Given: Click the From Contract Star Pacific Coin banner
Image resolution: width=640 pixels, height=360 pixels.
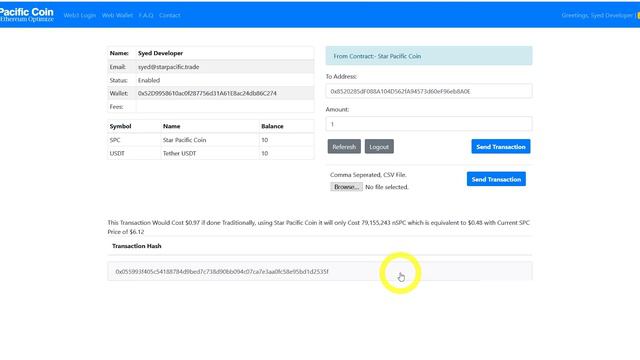Looking at the screenshot, I should click(429, 56).
